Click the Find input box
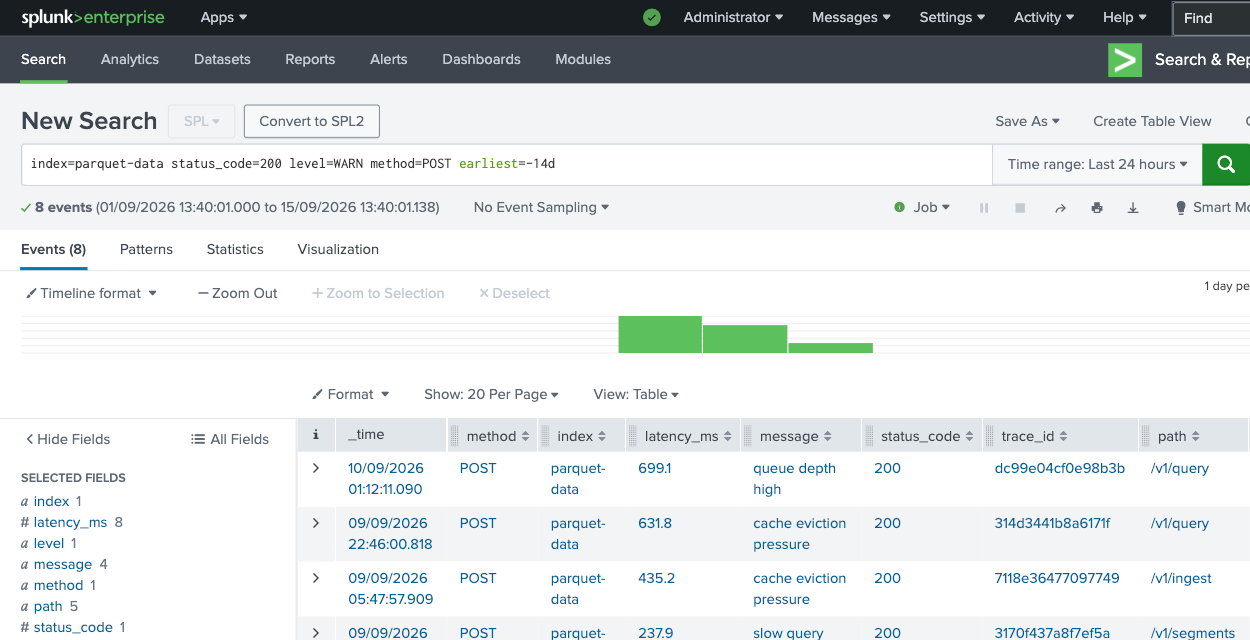The width and height of the screenshot is (1250, 640). 1211,18
